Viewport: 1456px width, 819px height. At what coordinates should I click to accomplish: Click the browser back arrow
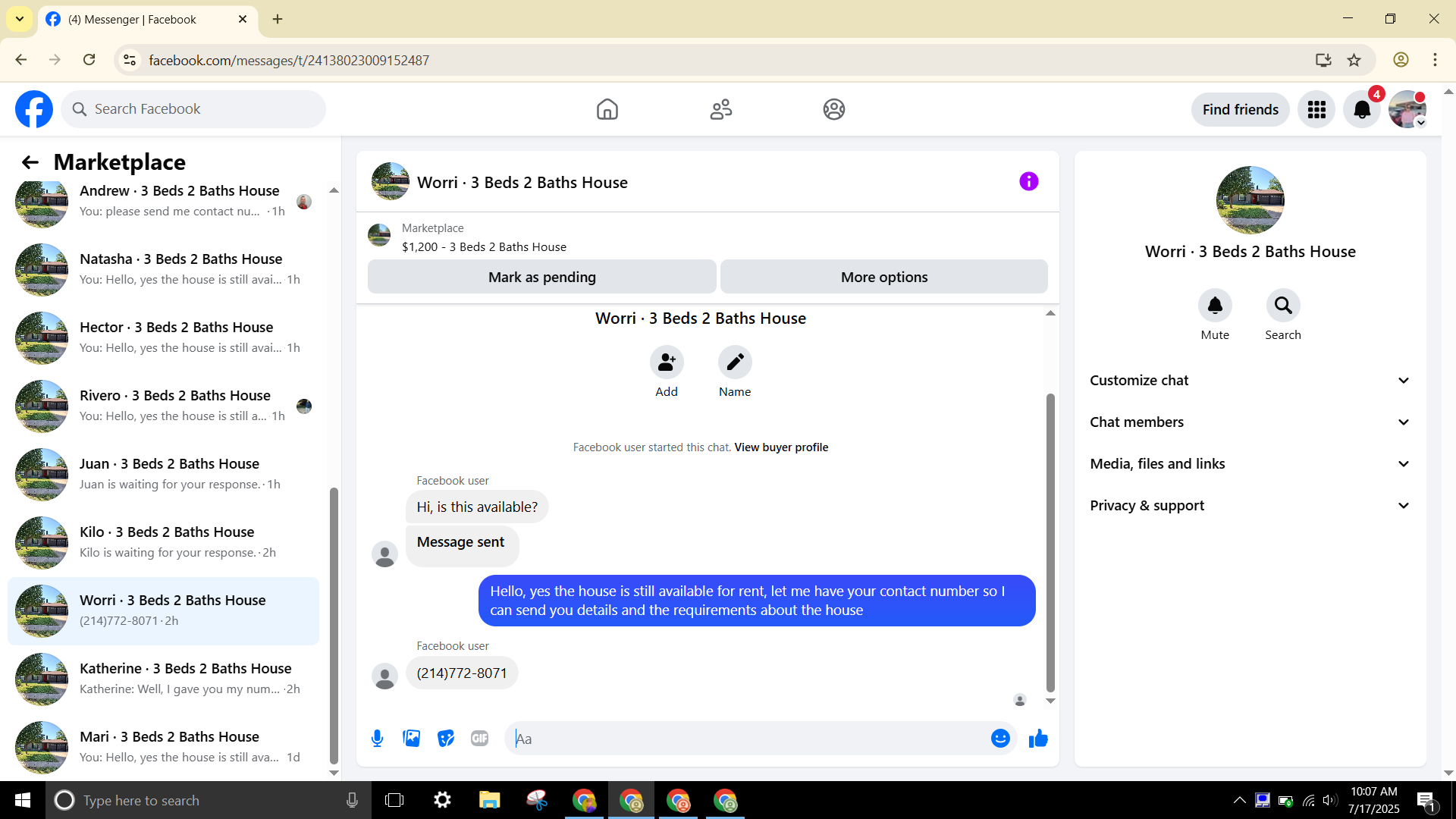click(21, 60)
